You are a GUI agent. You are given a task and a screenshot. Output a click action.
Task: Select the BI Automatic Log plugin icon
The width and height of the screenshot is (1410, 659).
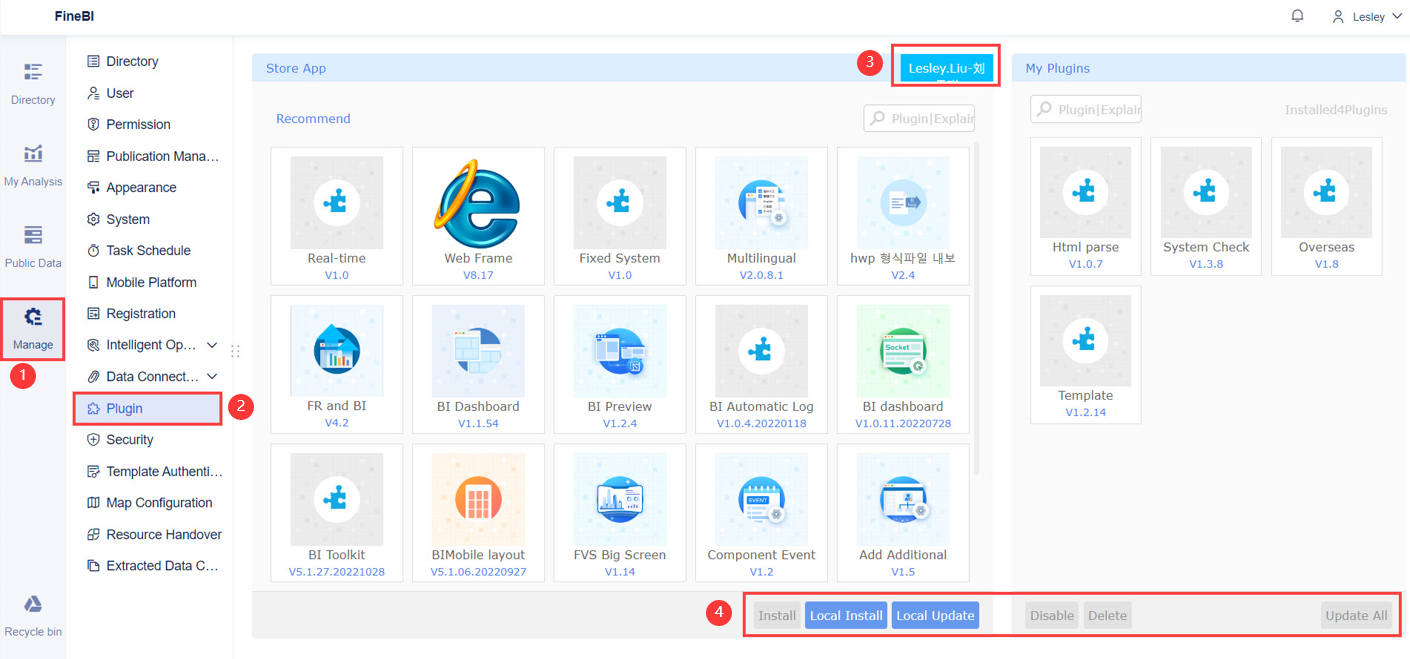(x=762, y=351)
